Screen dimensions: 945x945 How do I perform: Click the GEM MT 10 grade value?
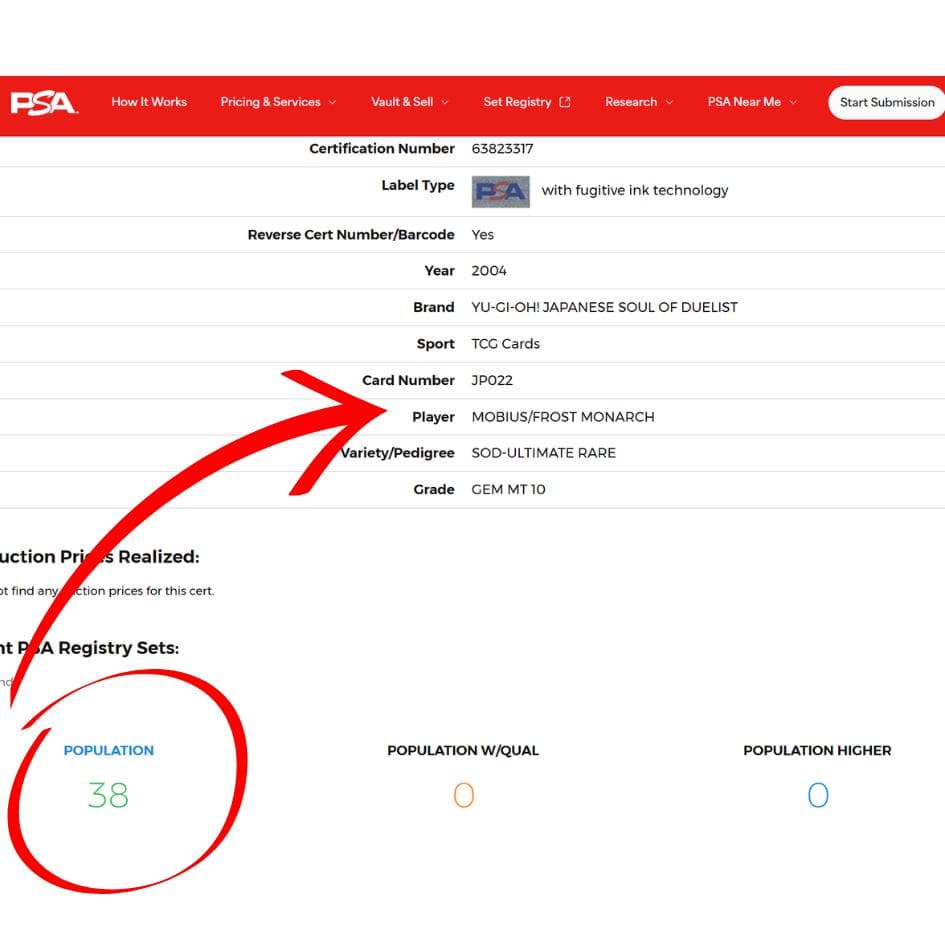508,490
